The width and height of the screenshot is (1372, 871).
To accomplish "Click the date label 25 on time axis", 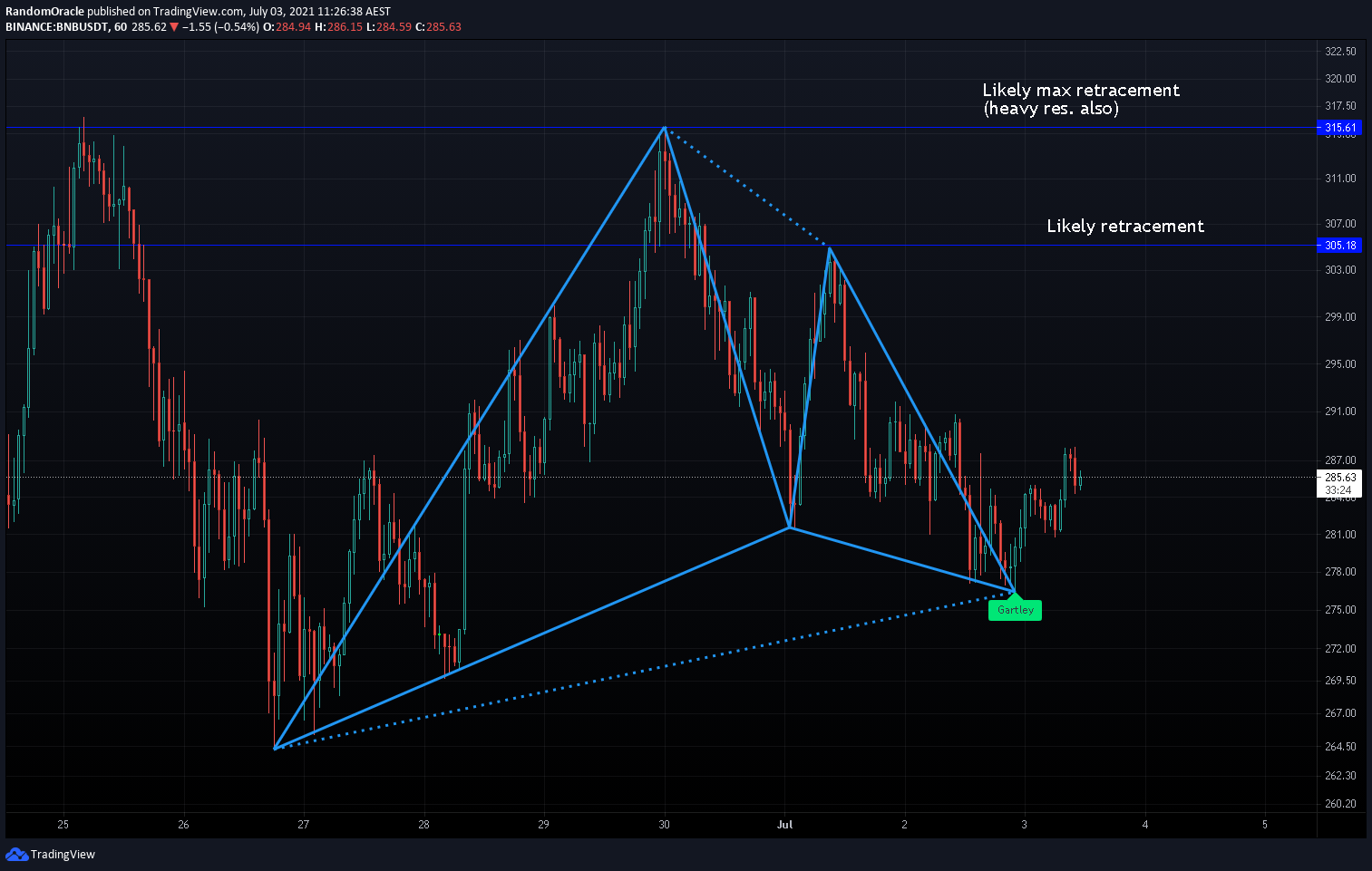I will [x=63, y=825].
